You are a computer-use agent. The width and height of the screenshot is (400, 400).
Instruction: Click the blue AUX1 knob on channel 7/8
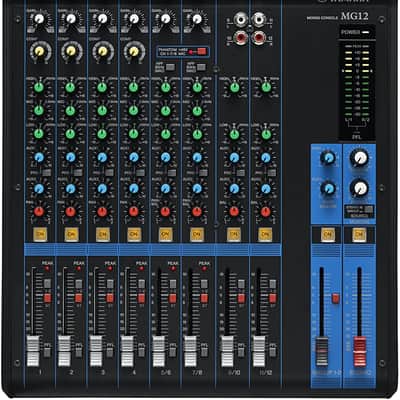[197, 157]
